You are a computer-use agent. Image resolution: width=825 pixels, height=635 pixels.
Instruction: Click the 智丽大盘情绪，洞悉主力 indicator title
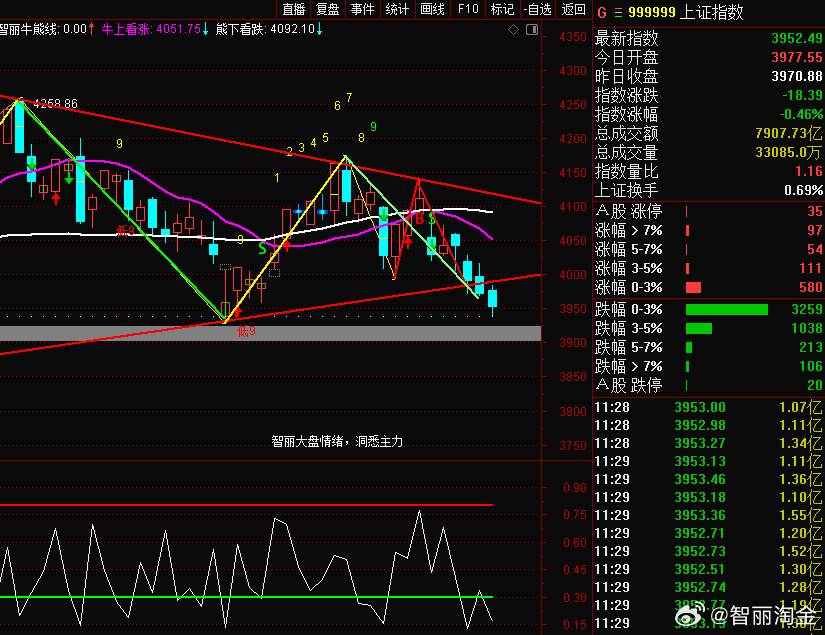pyautogui.click(x=337, y=441)
